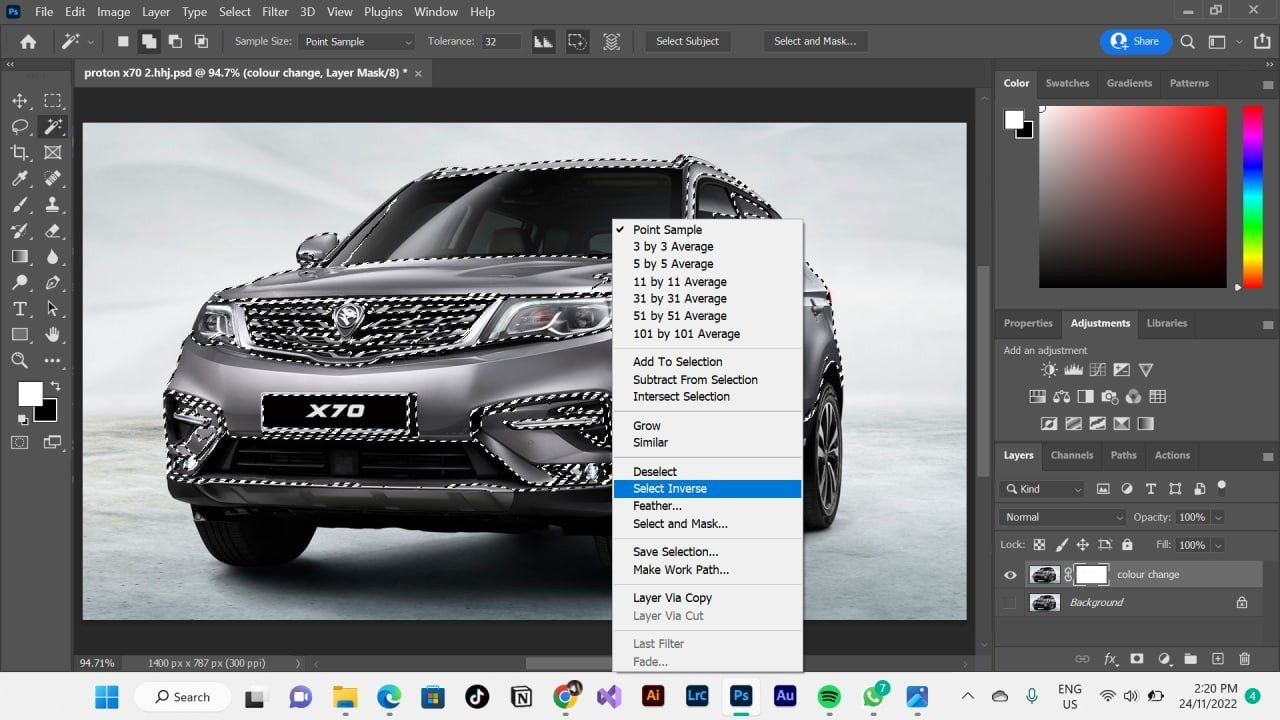1280x720 pixels.
Task: Expand the blend mode Normal dropdown
Action: click(x=1062, y=517)
